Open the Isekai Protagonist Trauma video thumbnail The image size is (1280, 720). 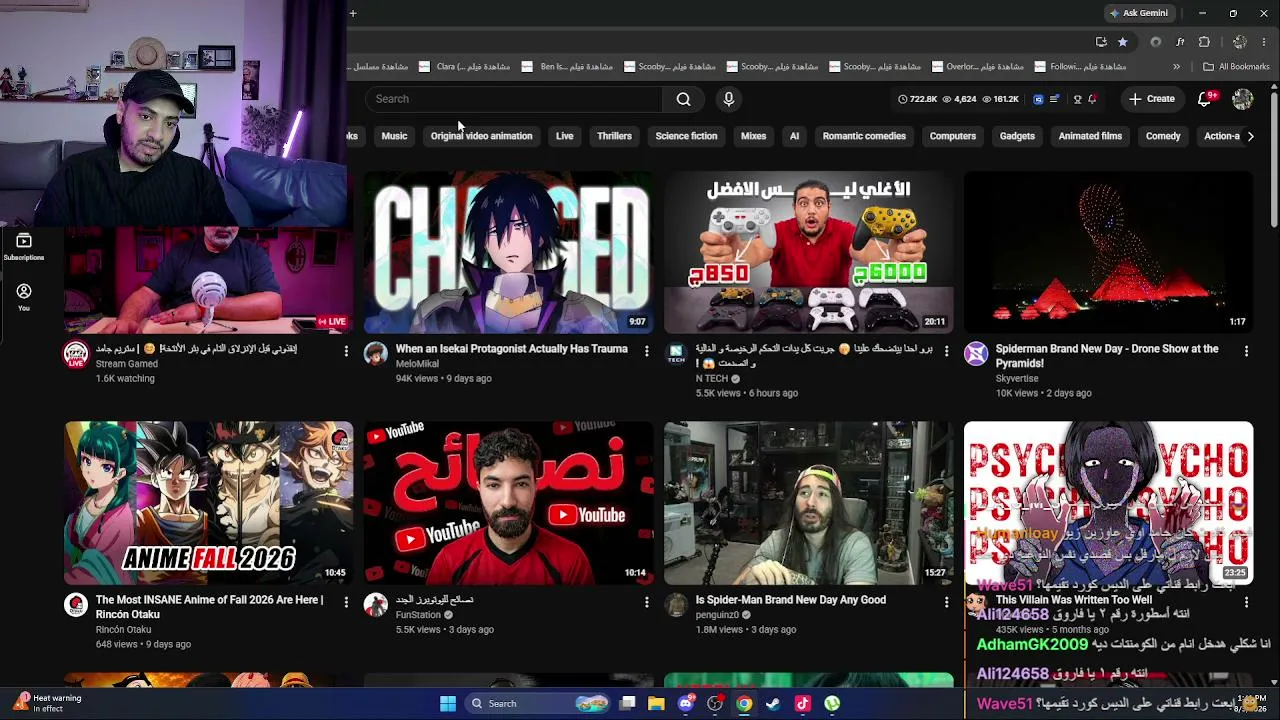pyautogui.click(x=509, y=252)
